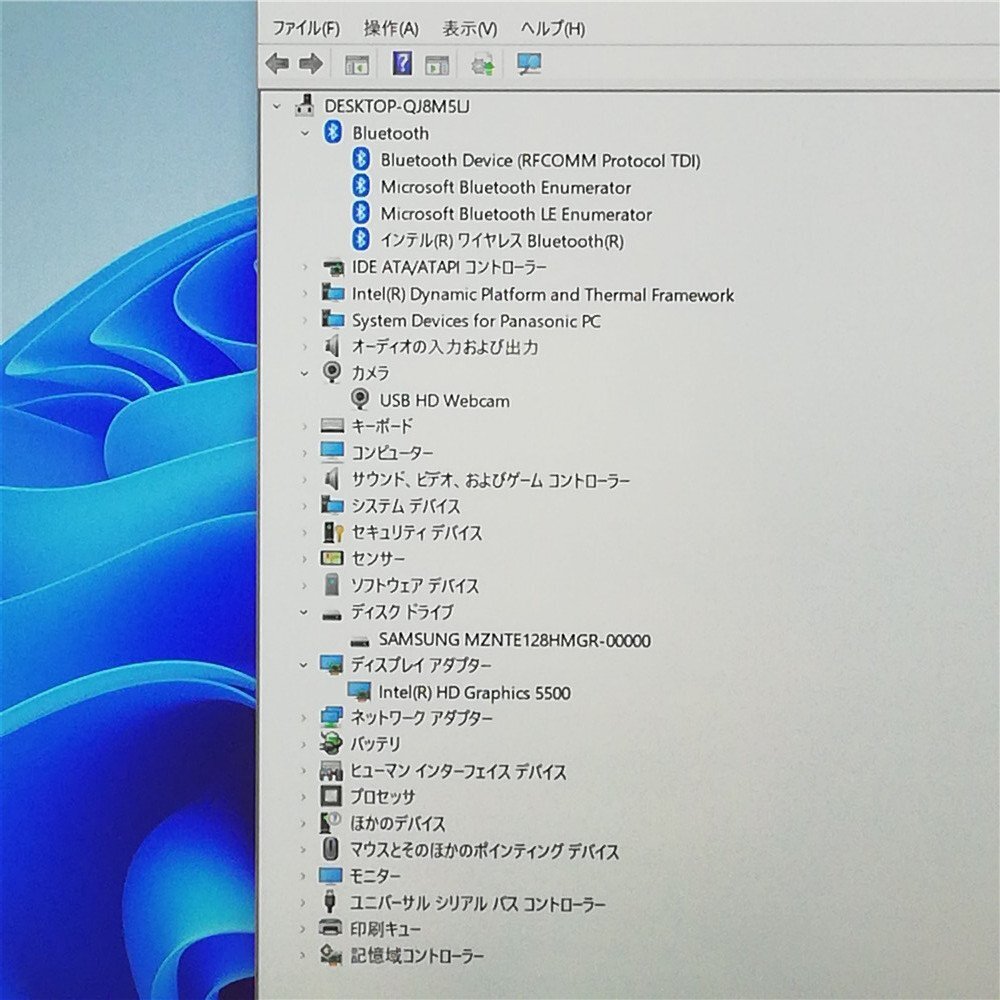This screenshot has width=1000, height=1000.
Task: Select SAMSUNG MZNTE128HMGR-00000 text
Action: pos(515,640)
